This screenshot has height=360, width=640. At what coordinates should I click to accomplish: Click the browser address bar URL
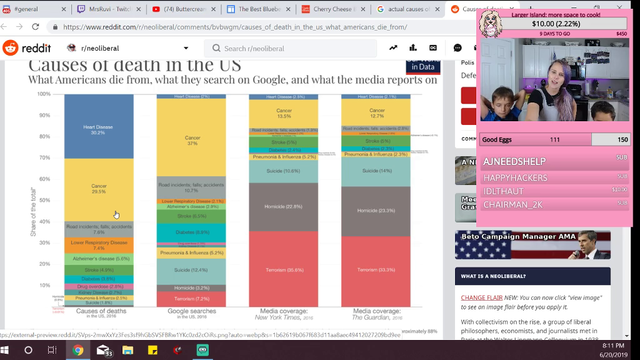pos(235,27)
